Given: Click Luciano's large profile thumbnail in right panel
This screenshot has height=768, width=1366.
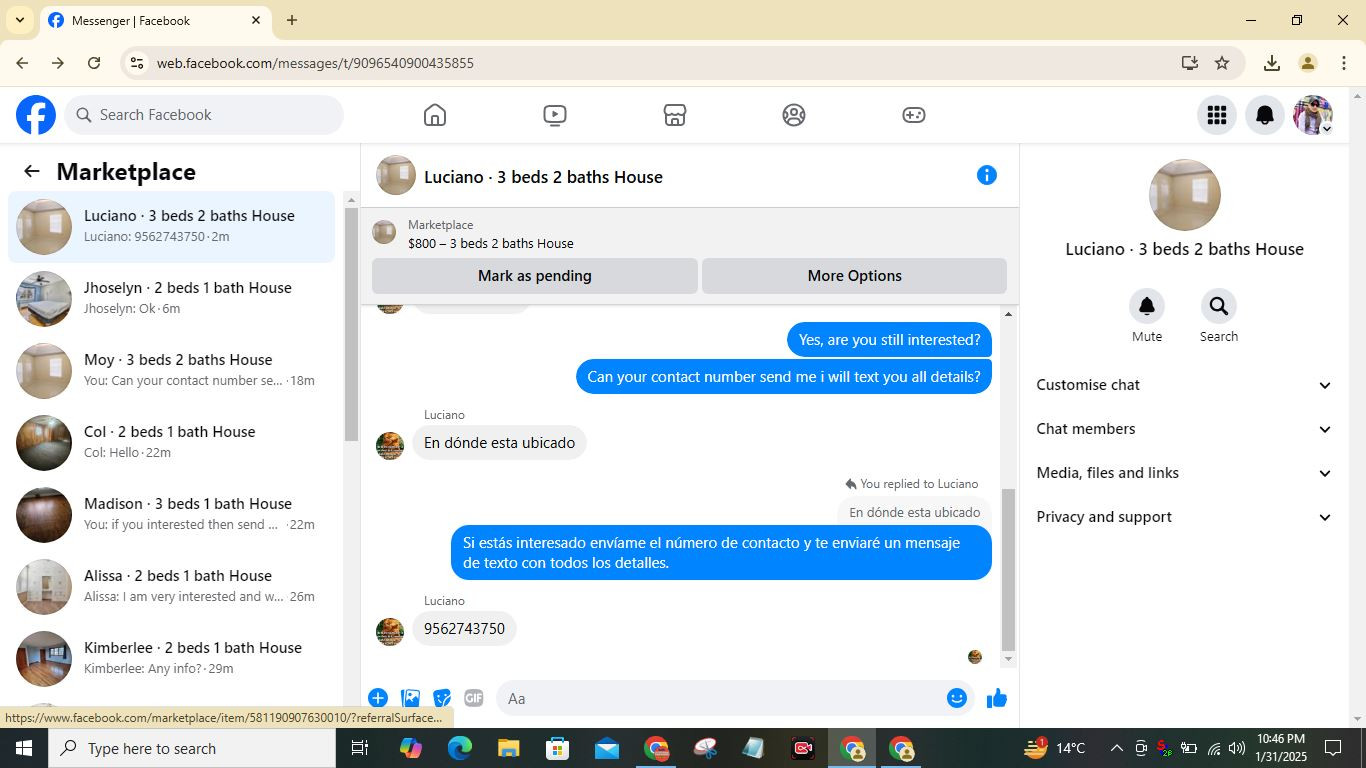Looking at the screenshot, I should [x=1185, y=195].
